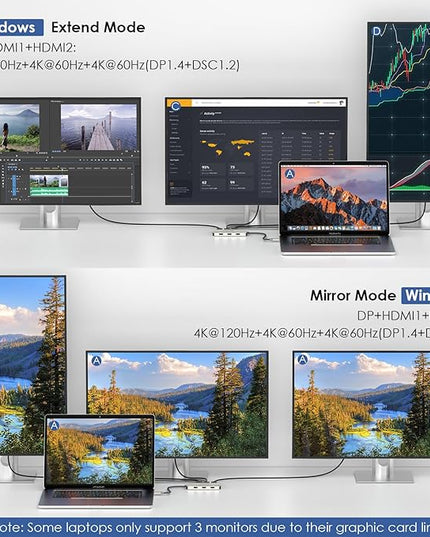Click the circled C badge on the dashboard monitor
The image size is (430, 537).
coord(175,106)
